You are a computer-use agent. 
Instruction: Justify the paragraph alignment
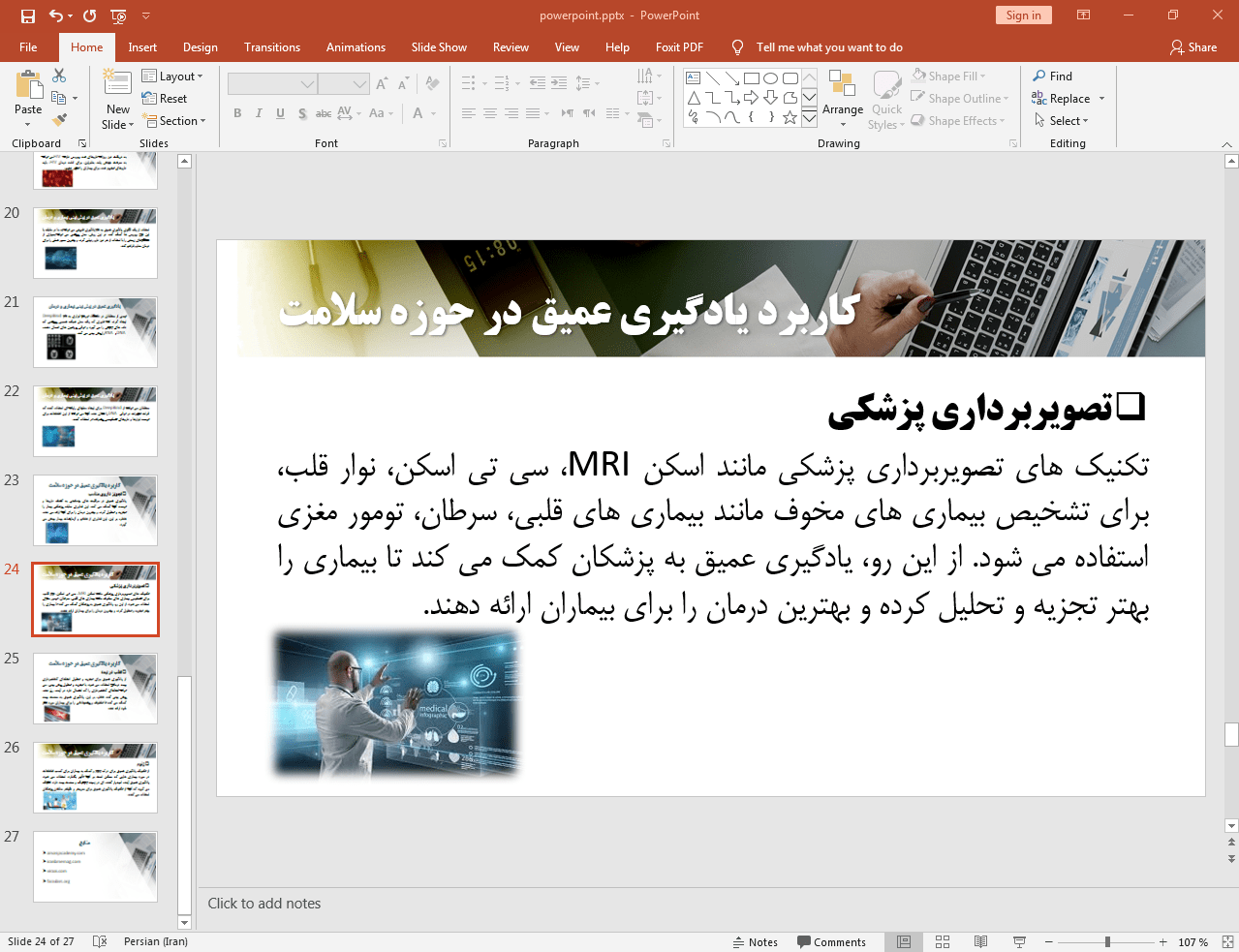click(x=535, y=113)
